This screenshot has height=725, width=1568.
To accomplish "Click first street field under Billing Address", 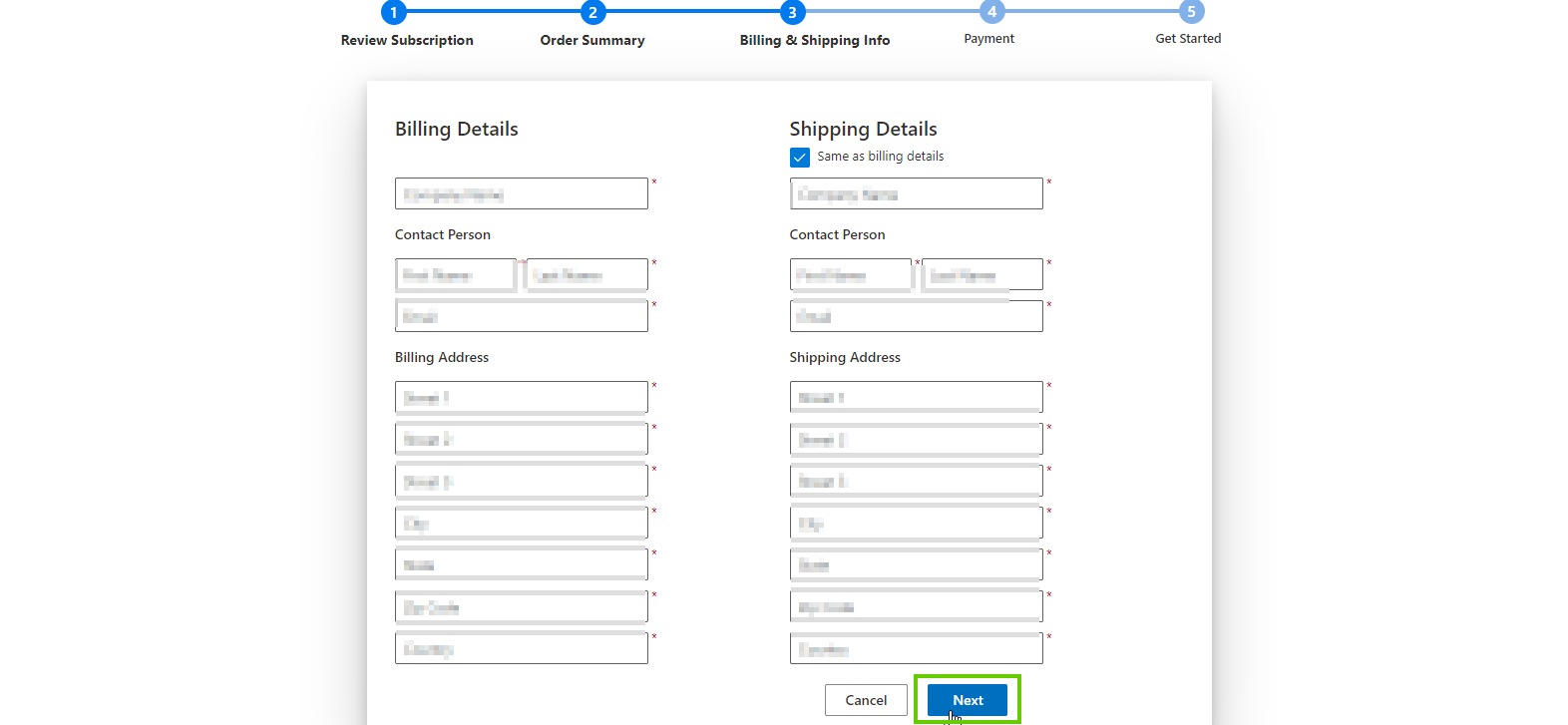I will 521,397.
